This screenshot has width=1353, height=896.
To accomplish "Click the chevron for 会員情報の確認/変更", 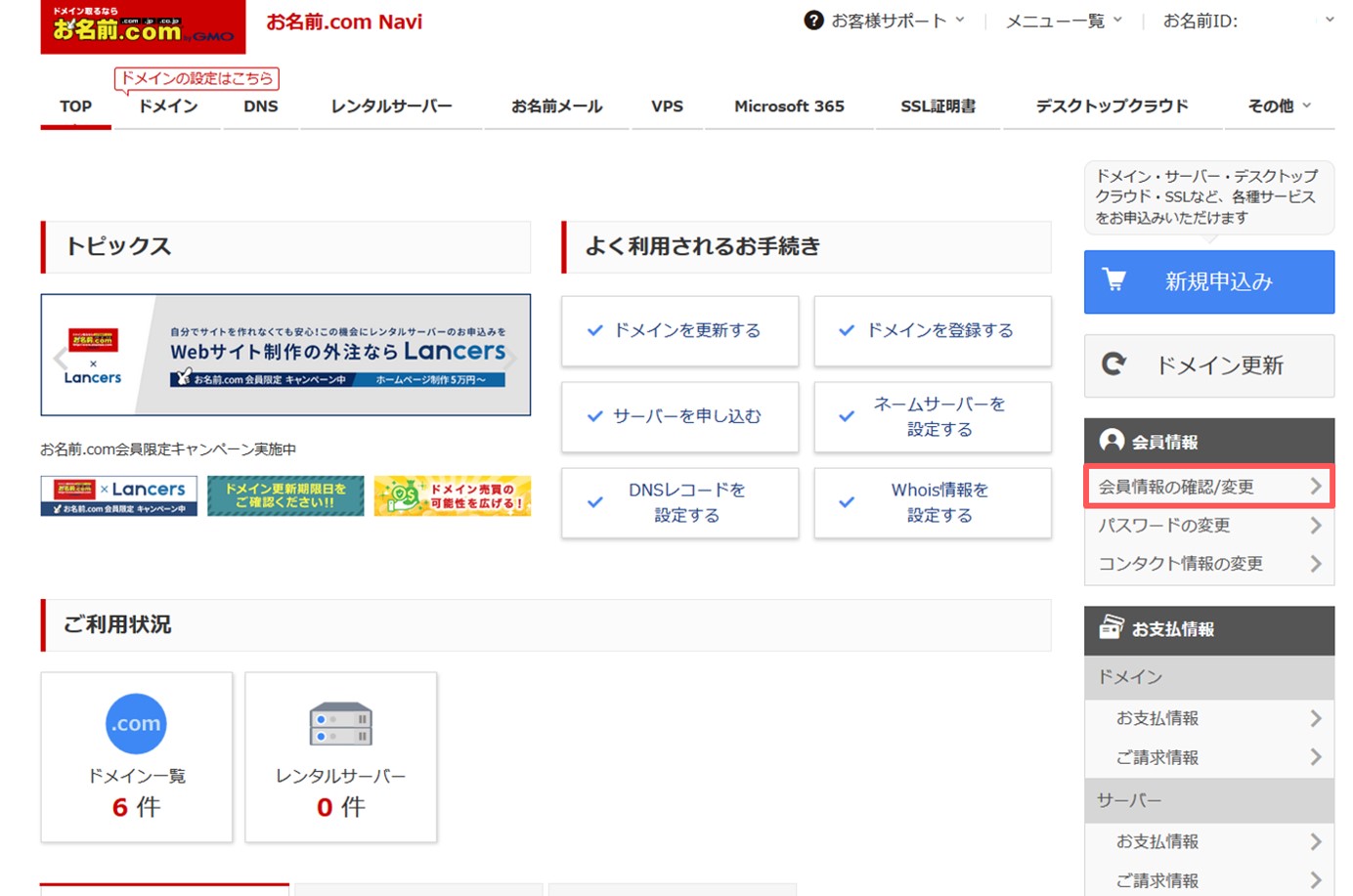I will pyautogui.click(x=1316, y=486).
